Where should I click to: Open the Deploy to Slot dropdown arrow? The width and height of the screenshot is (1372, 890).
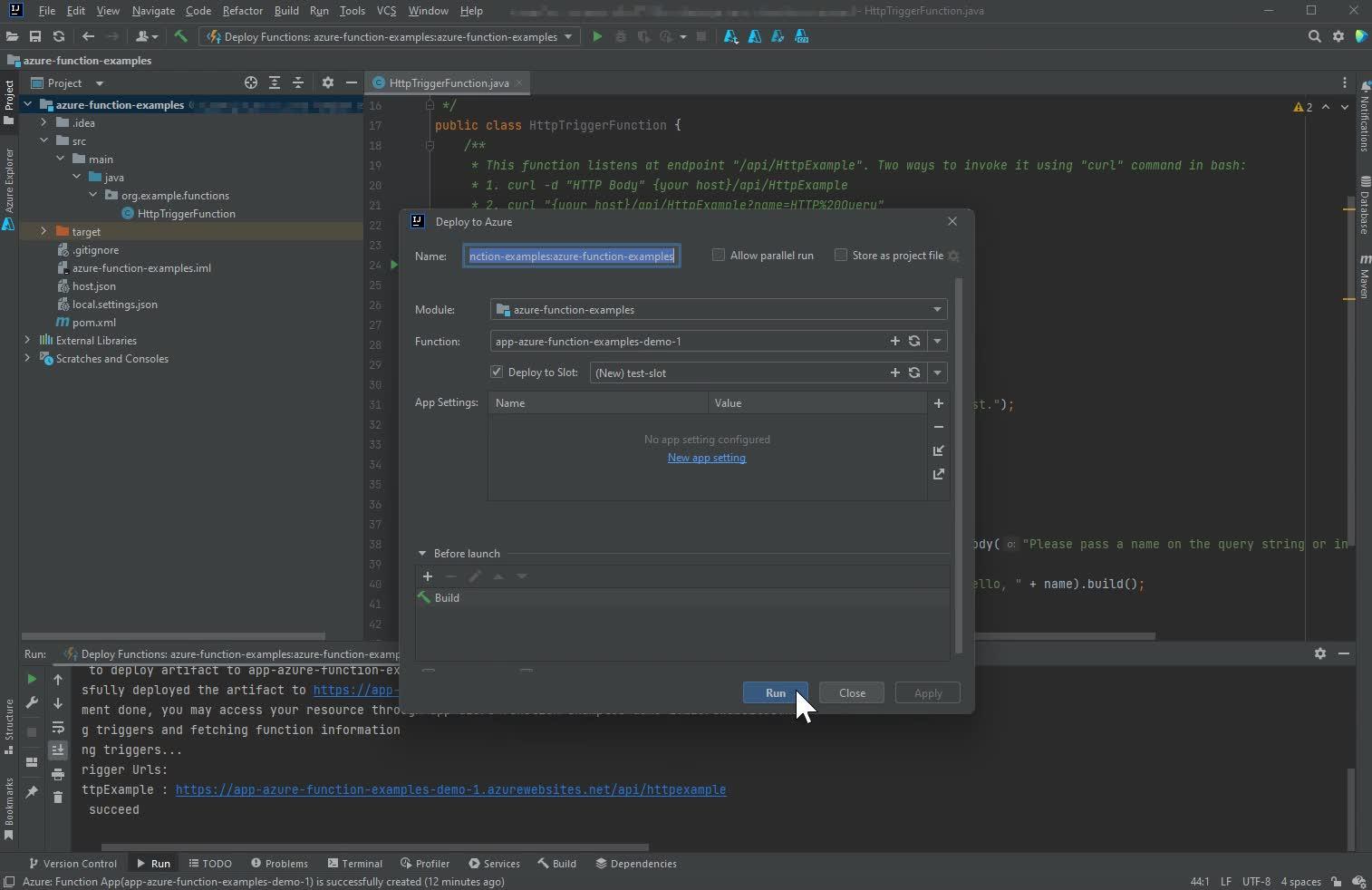pos(937,373)
